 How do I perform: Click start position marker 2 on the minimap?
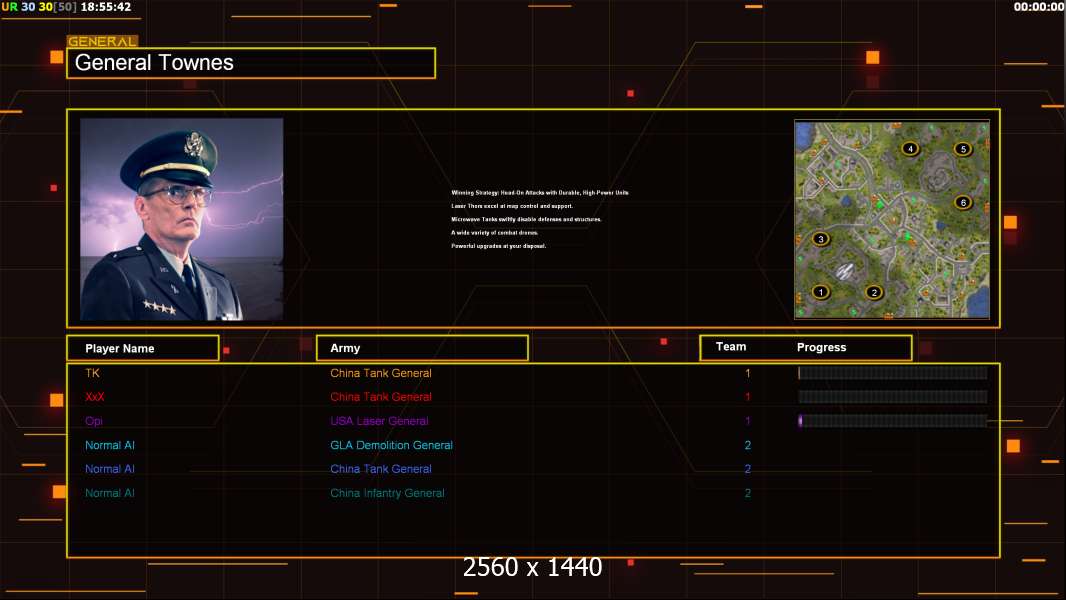874,292
